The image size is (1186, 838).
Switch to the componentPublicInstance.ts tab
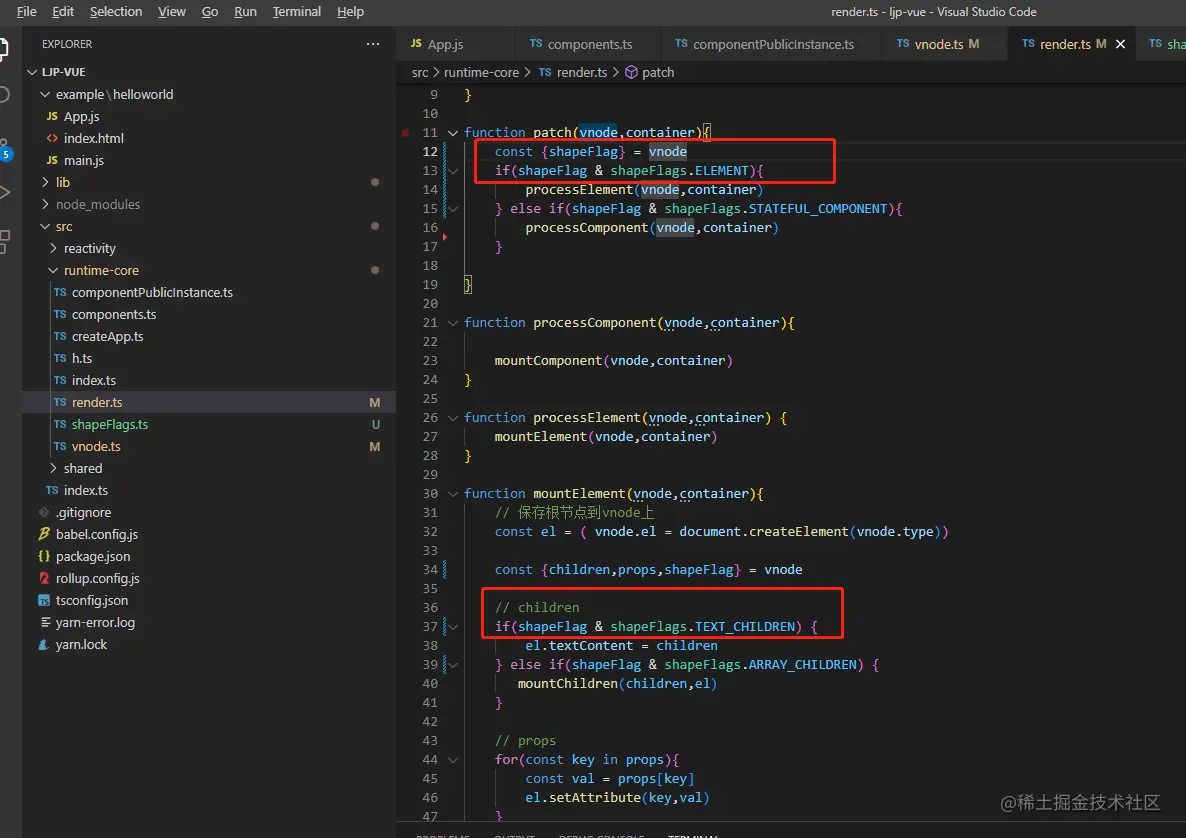(772, 44)
